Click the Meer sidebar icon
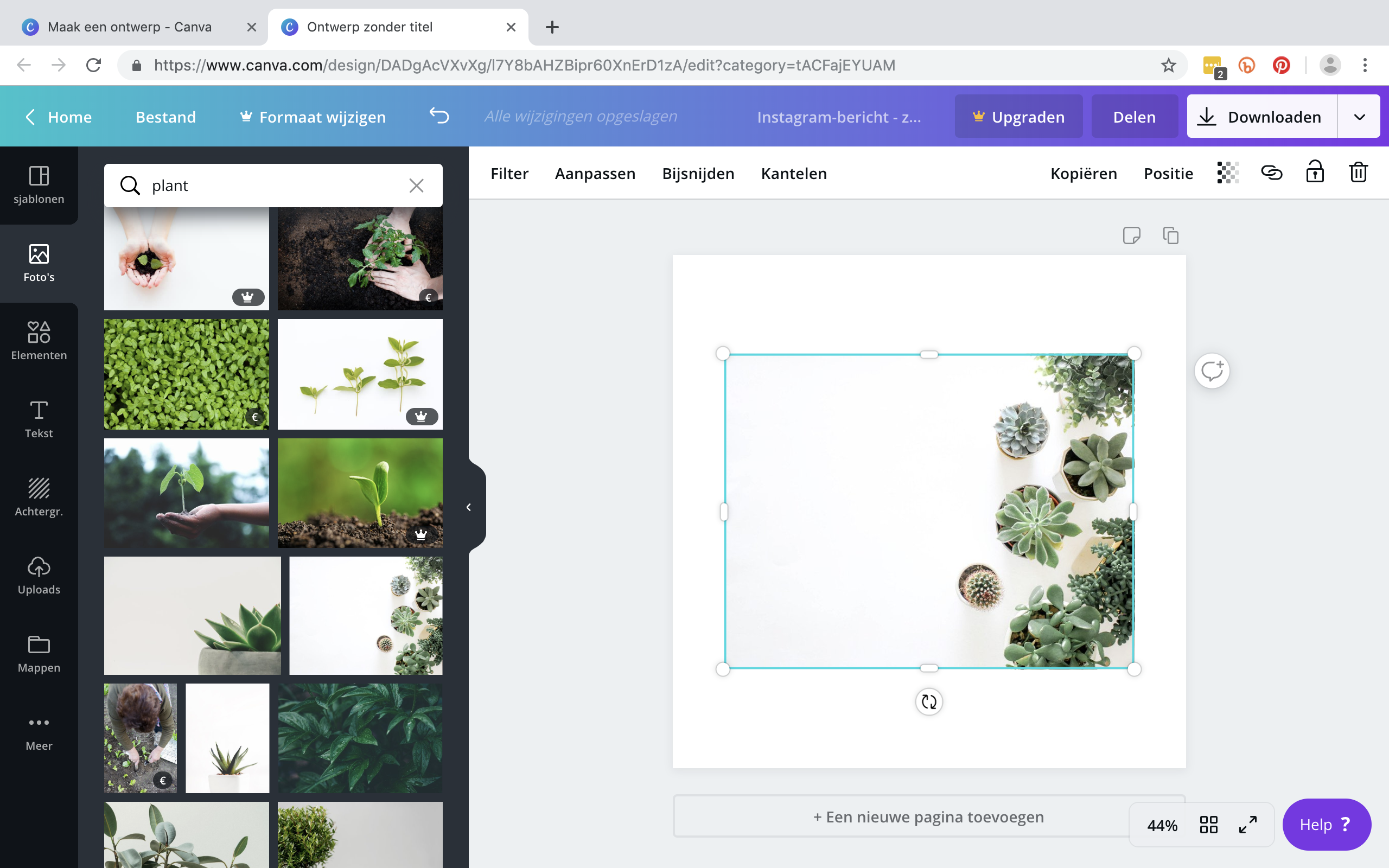The image size is (1389, 868). 39,731
